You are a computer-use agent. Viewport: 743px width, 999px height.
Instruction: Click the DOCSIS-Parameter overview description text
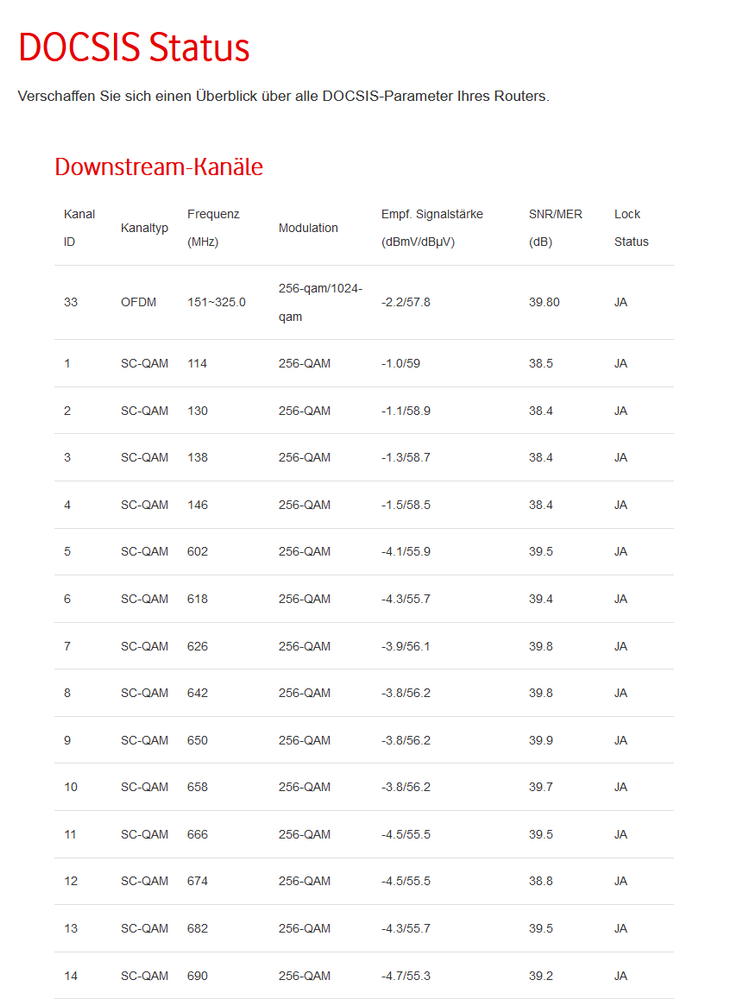(284, 96)
